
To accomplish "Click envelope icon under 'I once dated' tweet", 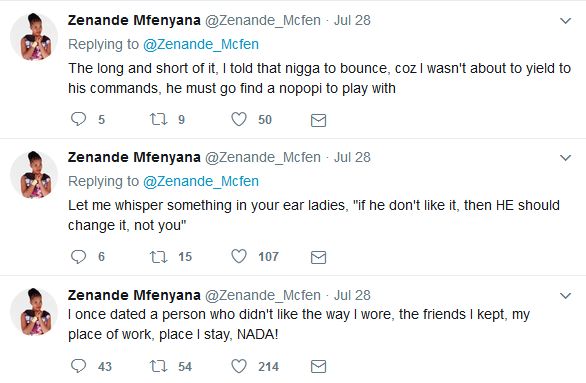I will click(x=318, y=367).
